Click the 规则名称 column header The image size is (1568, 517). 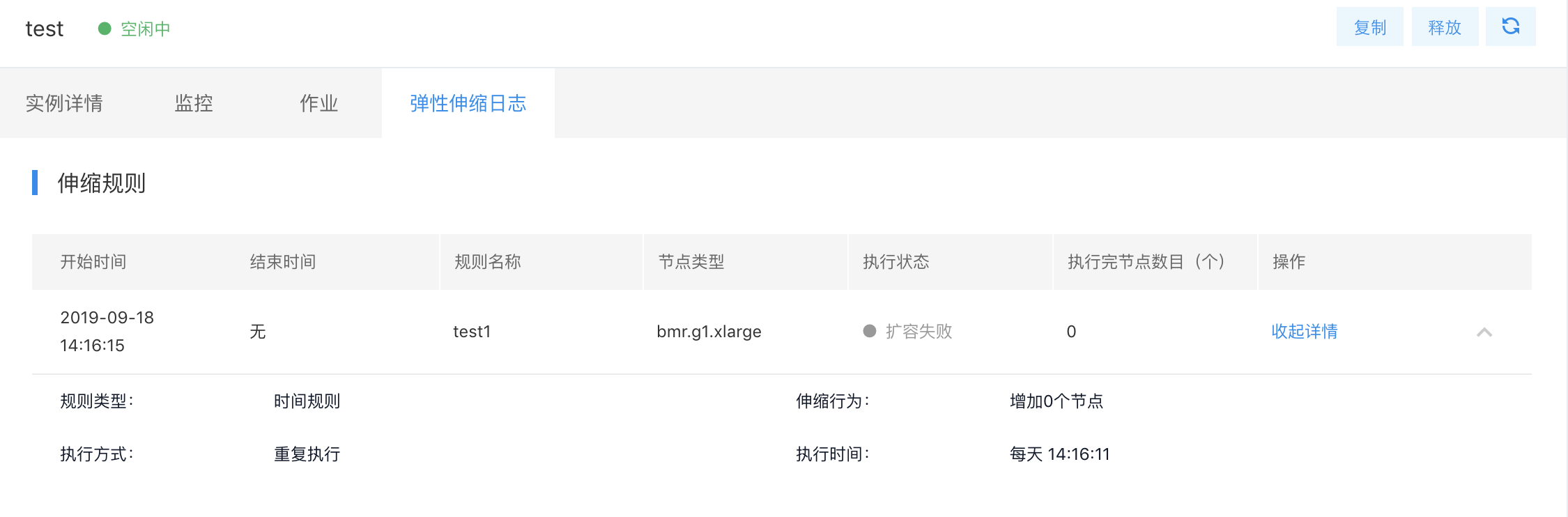point(487,262)
